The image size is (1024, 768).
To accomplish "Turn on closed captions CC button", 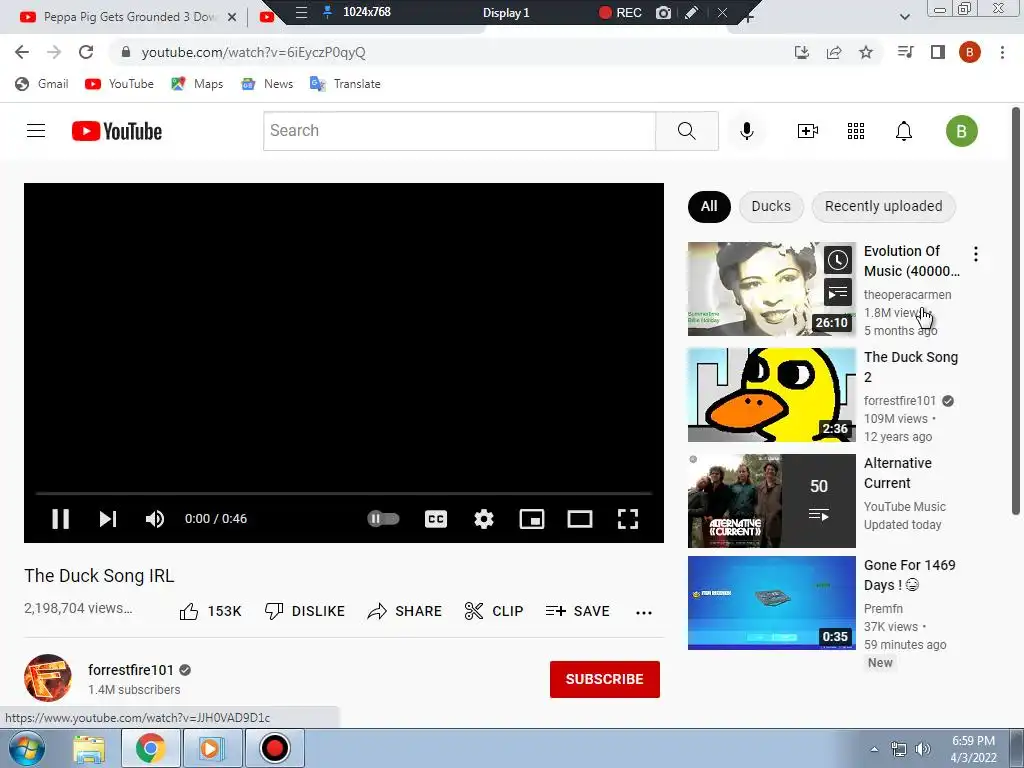I will pos(436,519).
